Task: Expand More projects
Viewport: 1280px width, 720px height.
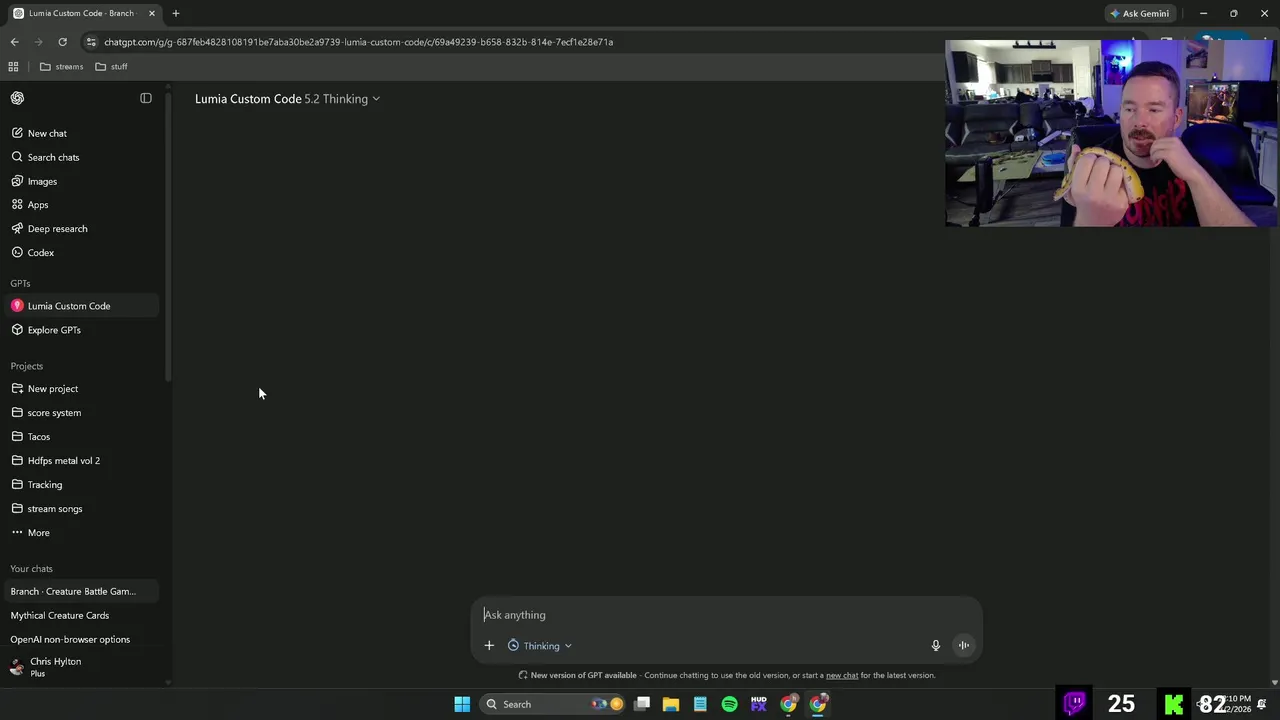Action: coord(80,533)
